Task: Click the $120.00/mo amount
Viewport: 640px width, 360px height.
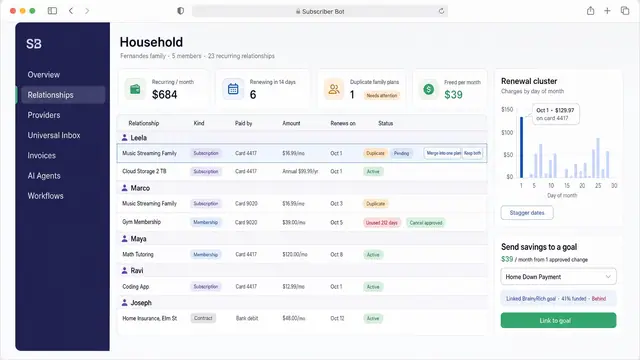Action: tap(295, 254)
